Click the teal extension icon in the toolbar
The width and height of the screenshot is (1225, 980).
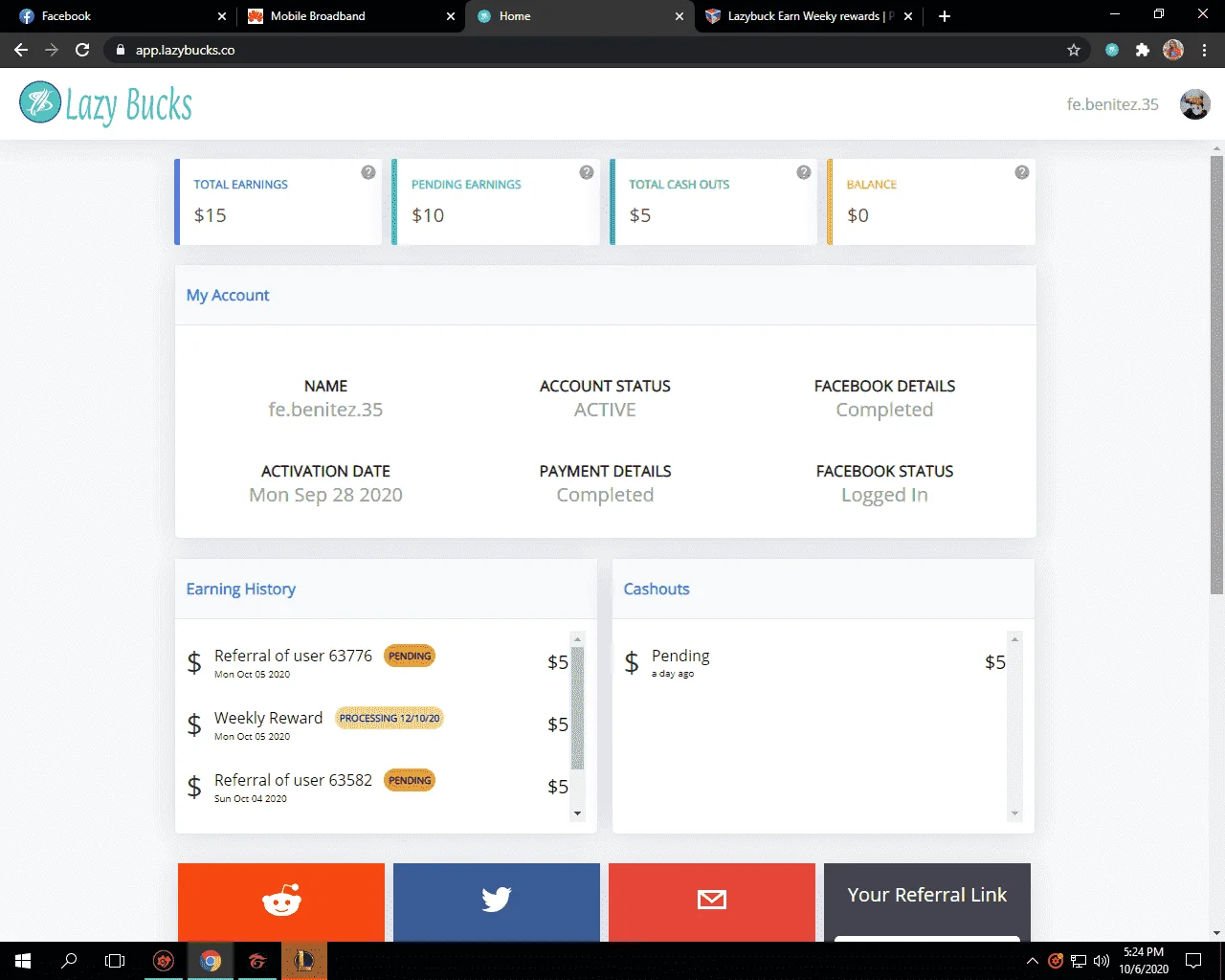point(1112,50)
